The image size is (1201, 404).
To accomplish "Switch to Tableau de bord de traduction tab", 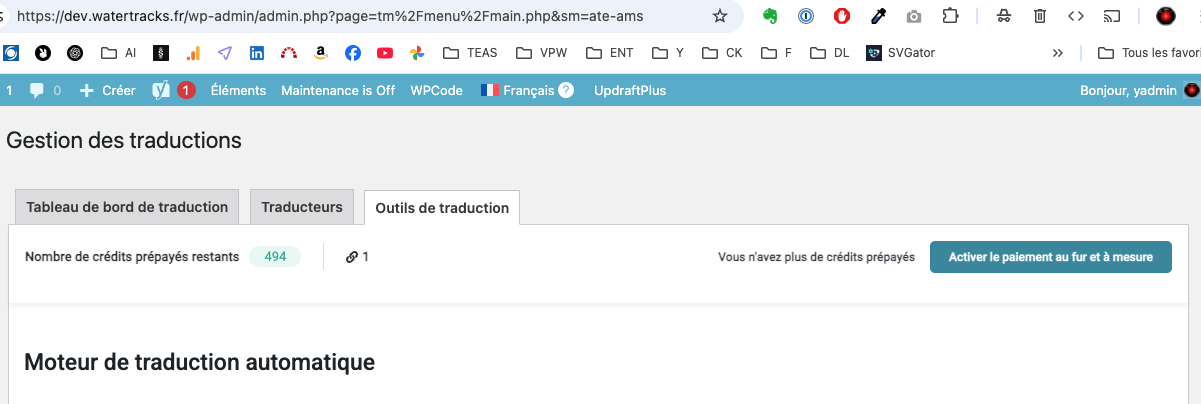I will tap(127, 207).
